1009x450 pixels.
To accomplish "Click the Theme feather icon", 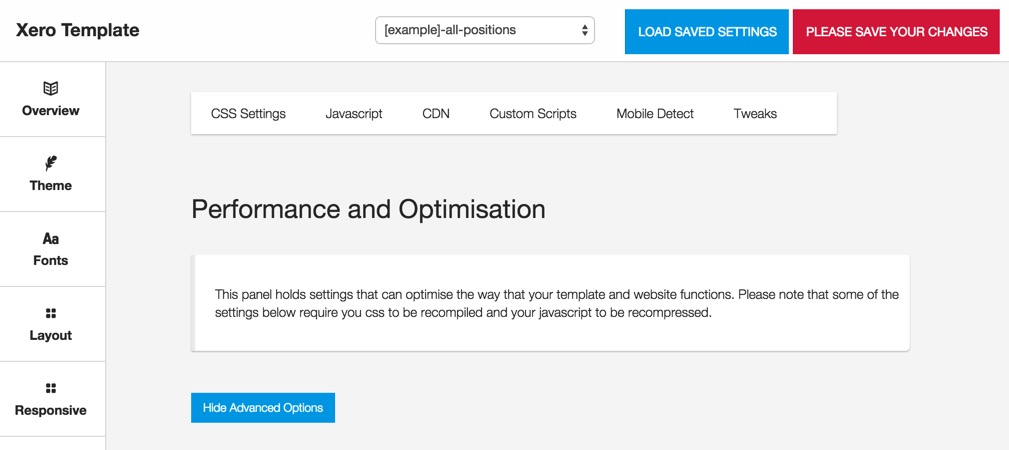I will [50, 163].
